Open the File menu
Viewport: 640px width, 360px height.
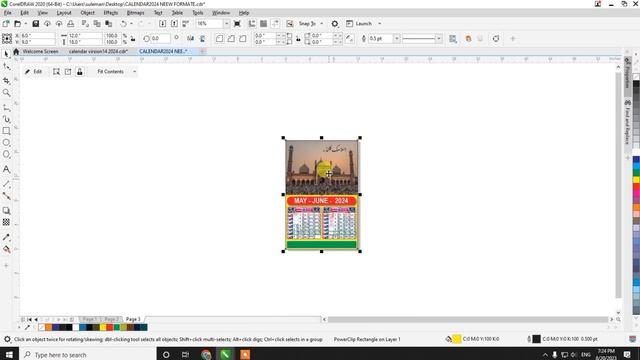click(7, 13)
